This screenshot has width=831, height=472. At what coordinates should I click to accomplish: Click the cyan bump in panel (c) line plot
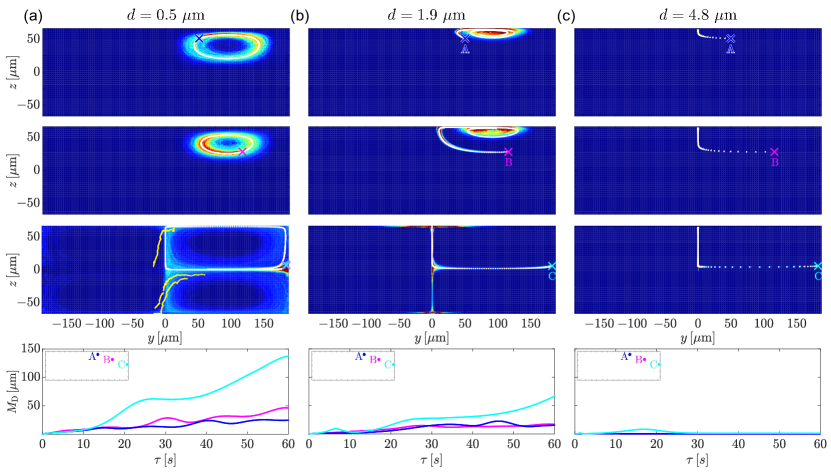click(643, 430)
